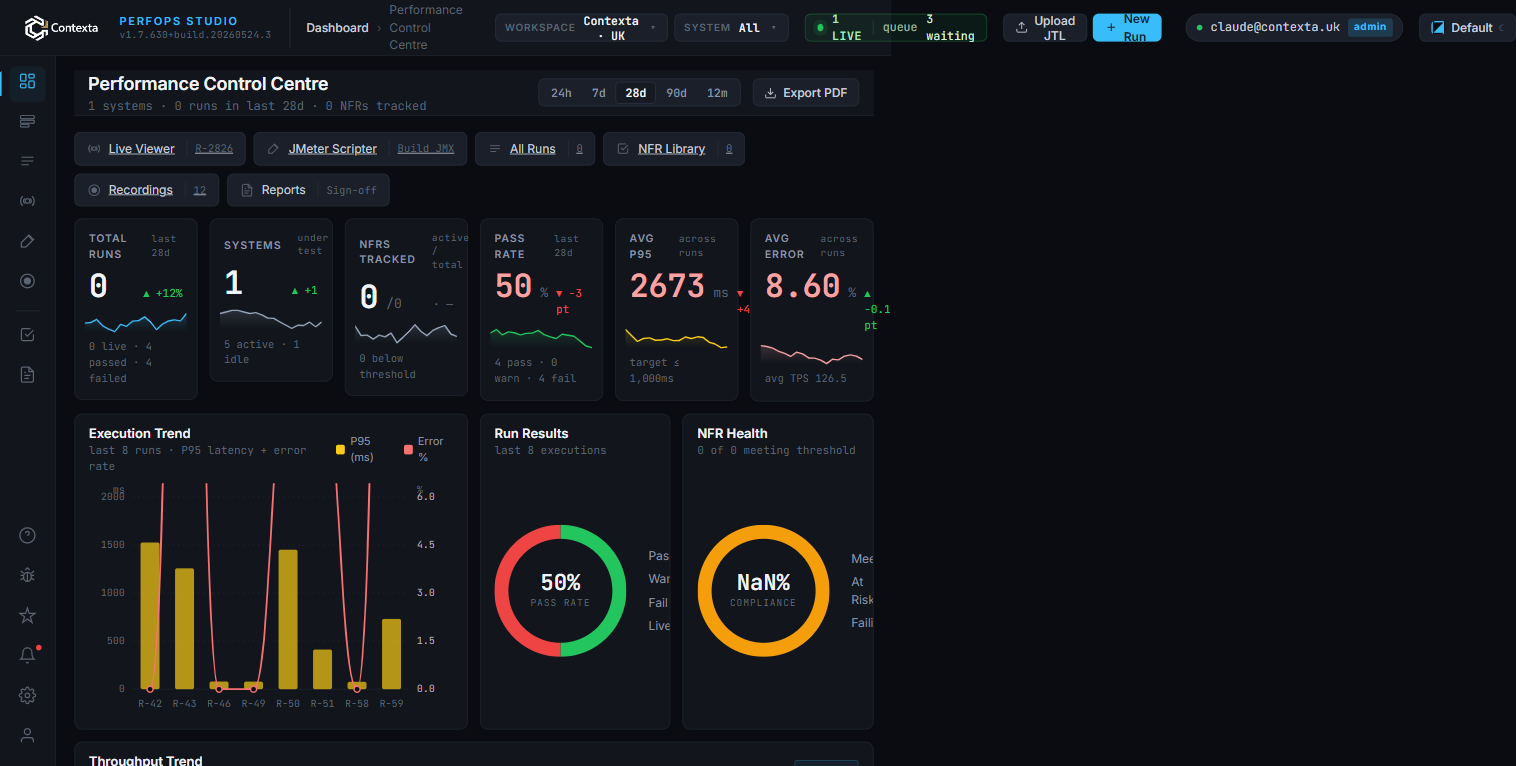Click the live queue status indicator
This screenshot has height=766, width=1516.
tap(895, 28)
